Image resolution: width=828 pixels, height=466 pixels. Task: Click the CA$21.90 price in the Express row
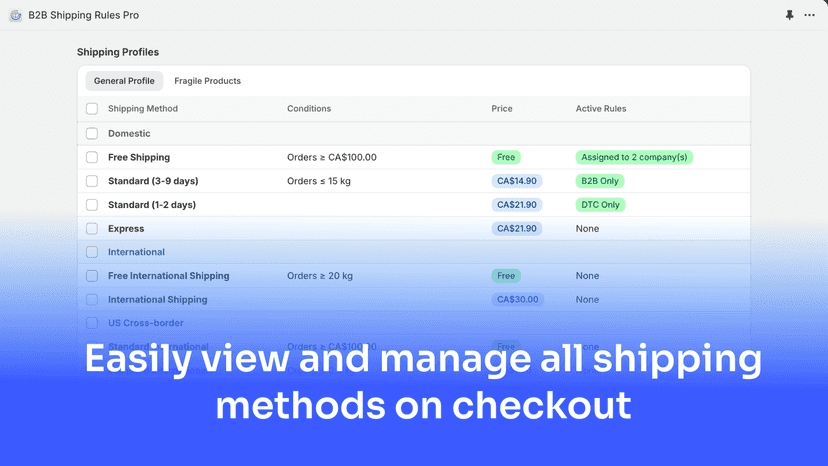(516, 229)
